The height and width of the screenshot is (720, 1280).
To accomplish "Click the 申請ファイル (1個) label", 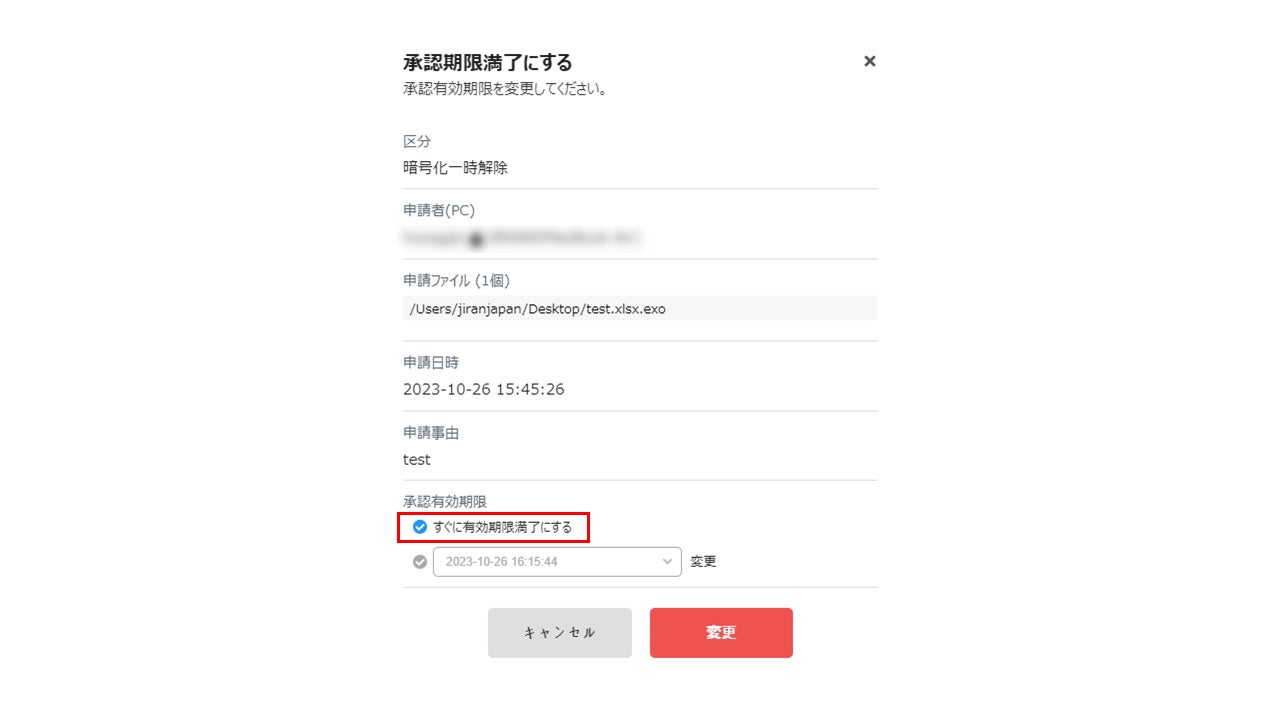I will tap(456, 280).
